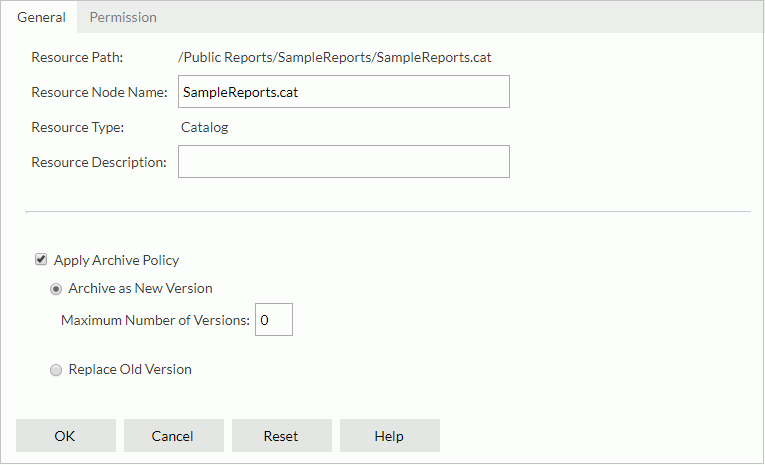Click the Resource Description field
765x465 pixels.
(x=343, y=162)
